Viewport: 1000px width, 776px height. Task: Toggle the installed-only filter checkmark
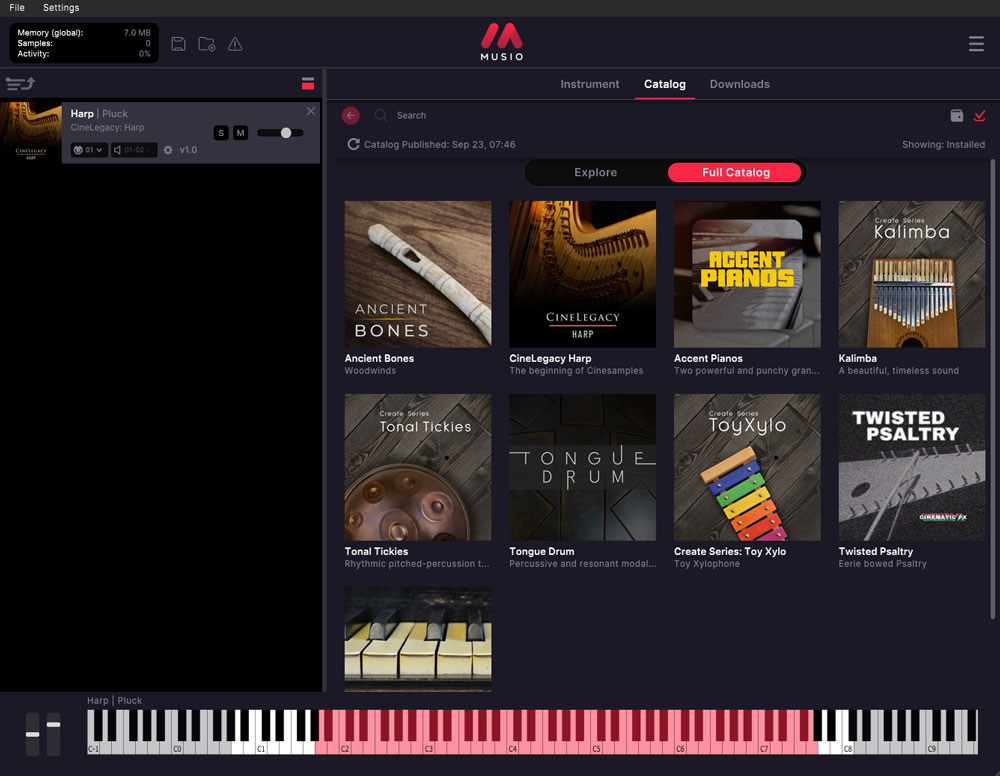pyautogui.click(x=980, y=115)
